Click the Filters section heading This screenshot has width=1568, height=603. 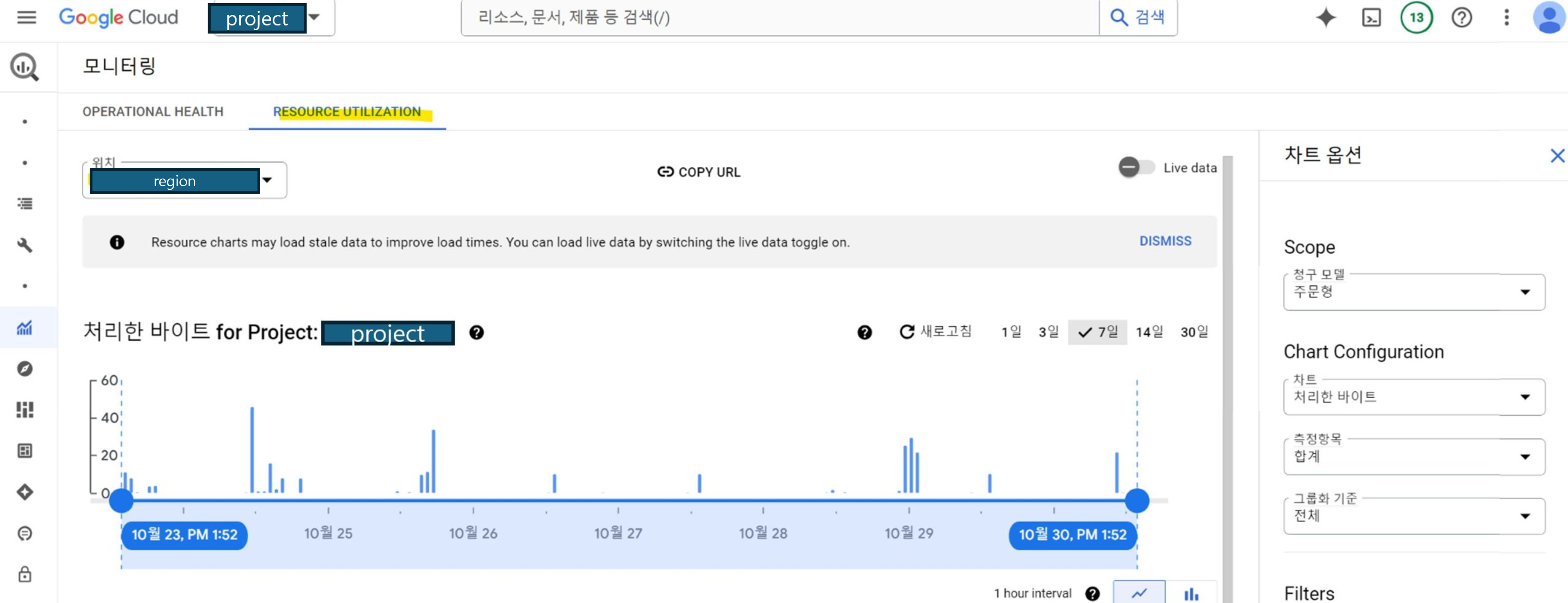[x=1309, y=593]
